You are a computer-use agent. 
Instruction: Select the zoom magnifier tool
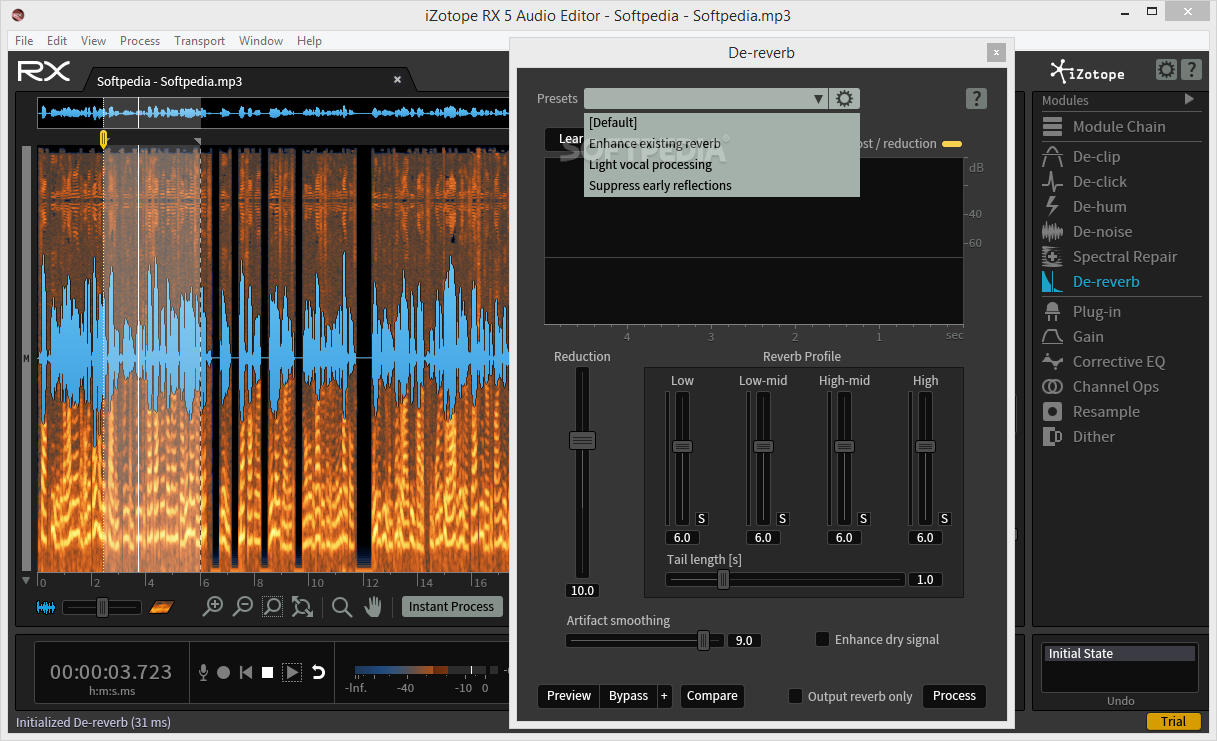(x=342, y=606)
